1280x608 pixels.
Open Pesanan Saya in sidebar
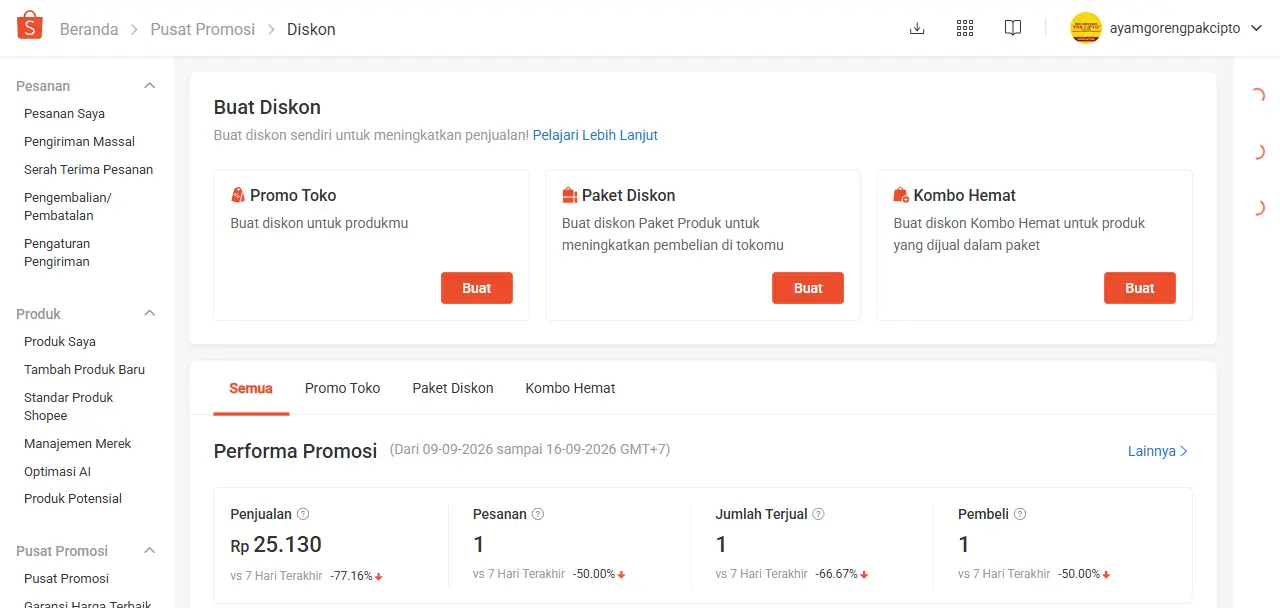click(x=64, y=114)
